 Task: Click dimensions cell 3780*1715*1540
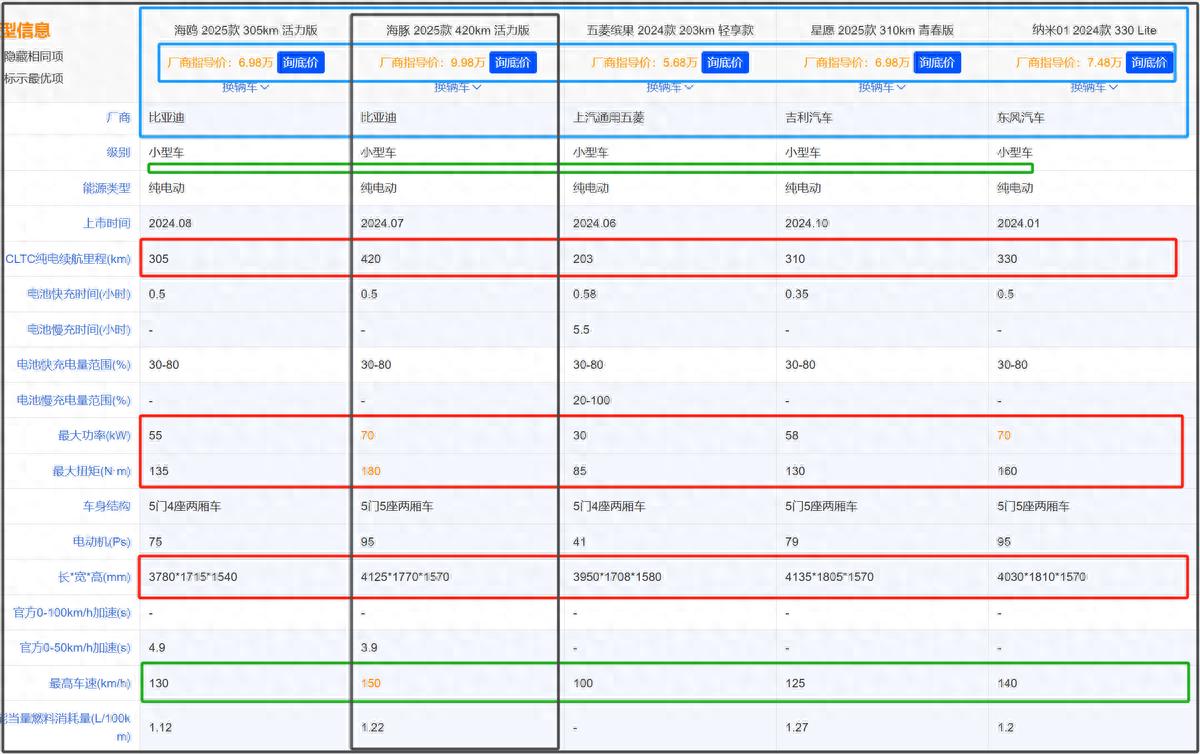(193, 577)
